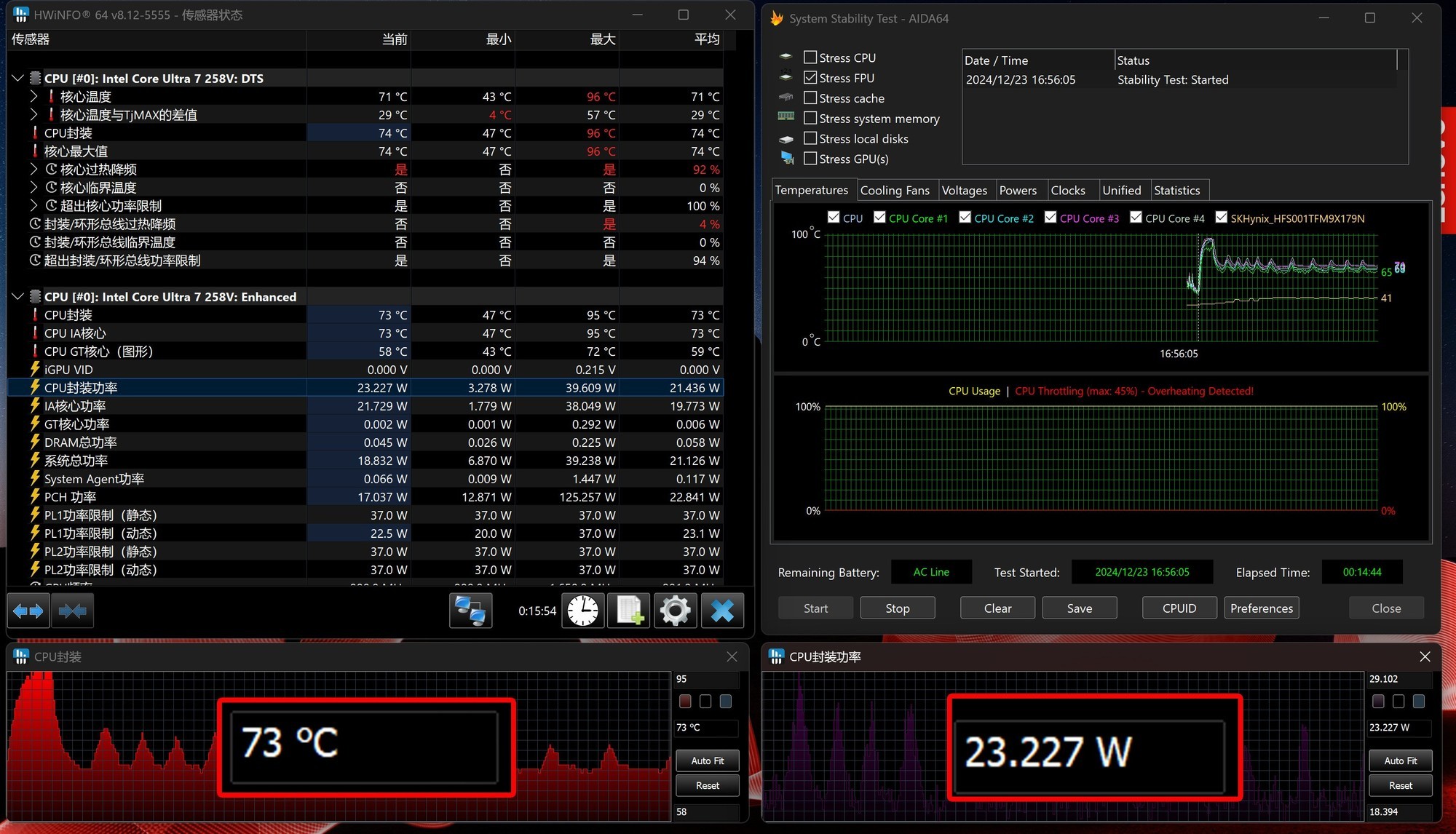Toggle the CPU Core #1 graph checkbox
Screen dimensions: 1456x834
click(879, 218)
